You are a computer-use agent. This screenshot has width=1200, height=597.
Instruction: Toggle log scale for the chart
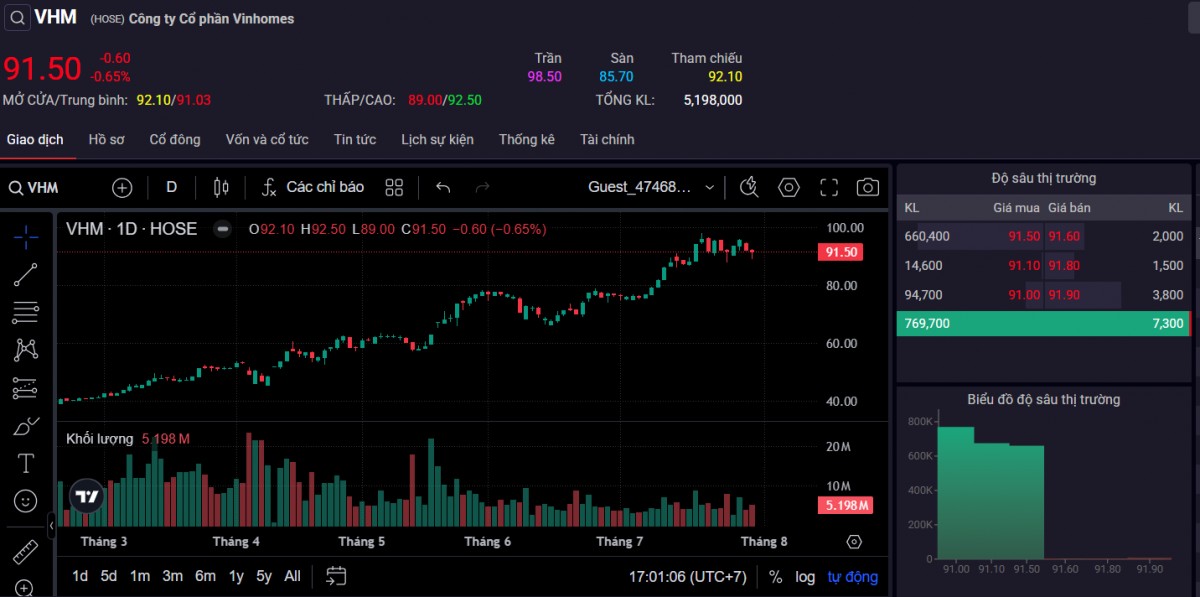(805, 576)
